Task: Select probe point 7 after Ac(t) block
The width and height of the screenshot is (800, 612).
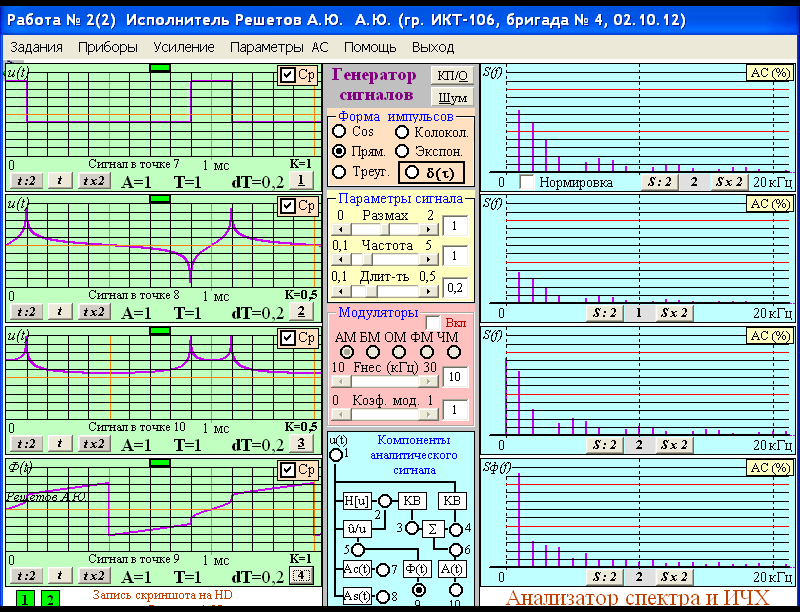Action: (383, 570)
